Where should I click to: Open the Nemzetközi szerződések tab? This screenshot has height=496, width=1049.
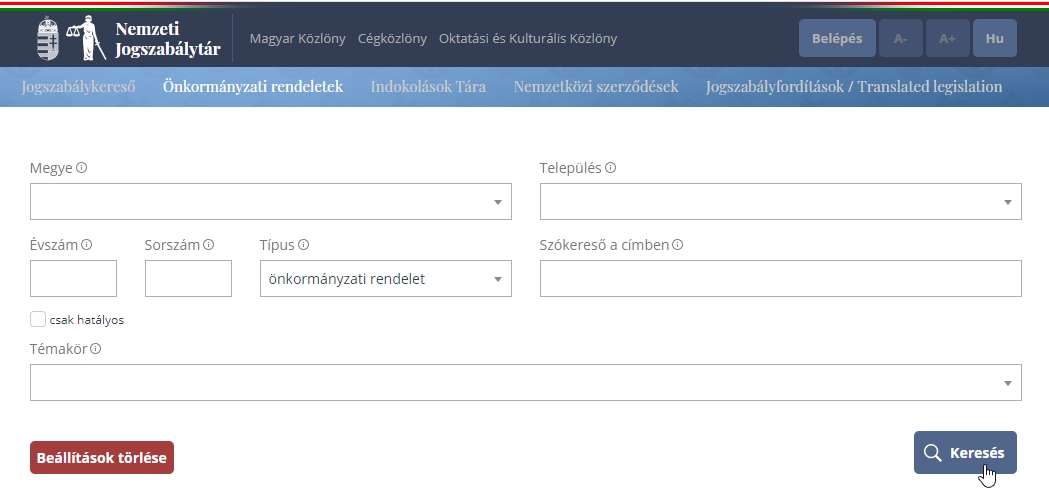[x=596, y=86]
